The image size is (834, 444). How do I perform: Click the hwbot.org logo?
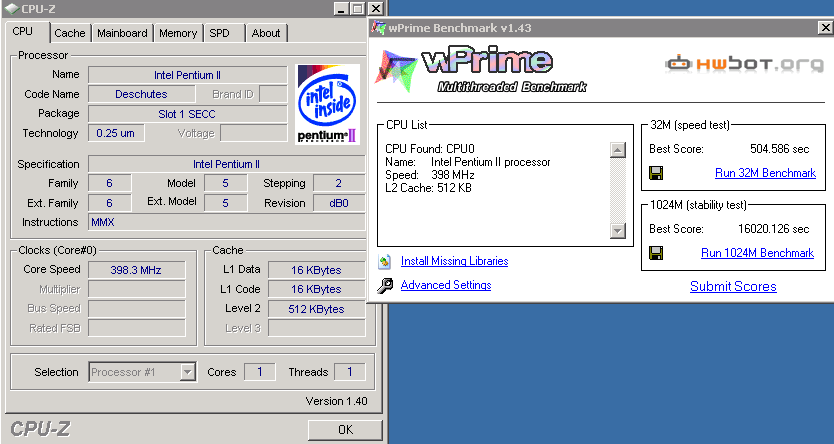click(x=744, y=64)
